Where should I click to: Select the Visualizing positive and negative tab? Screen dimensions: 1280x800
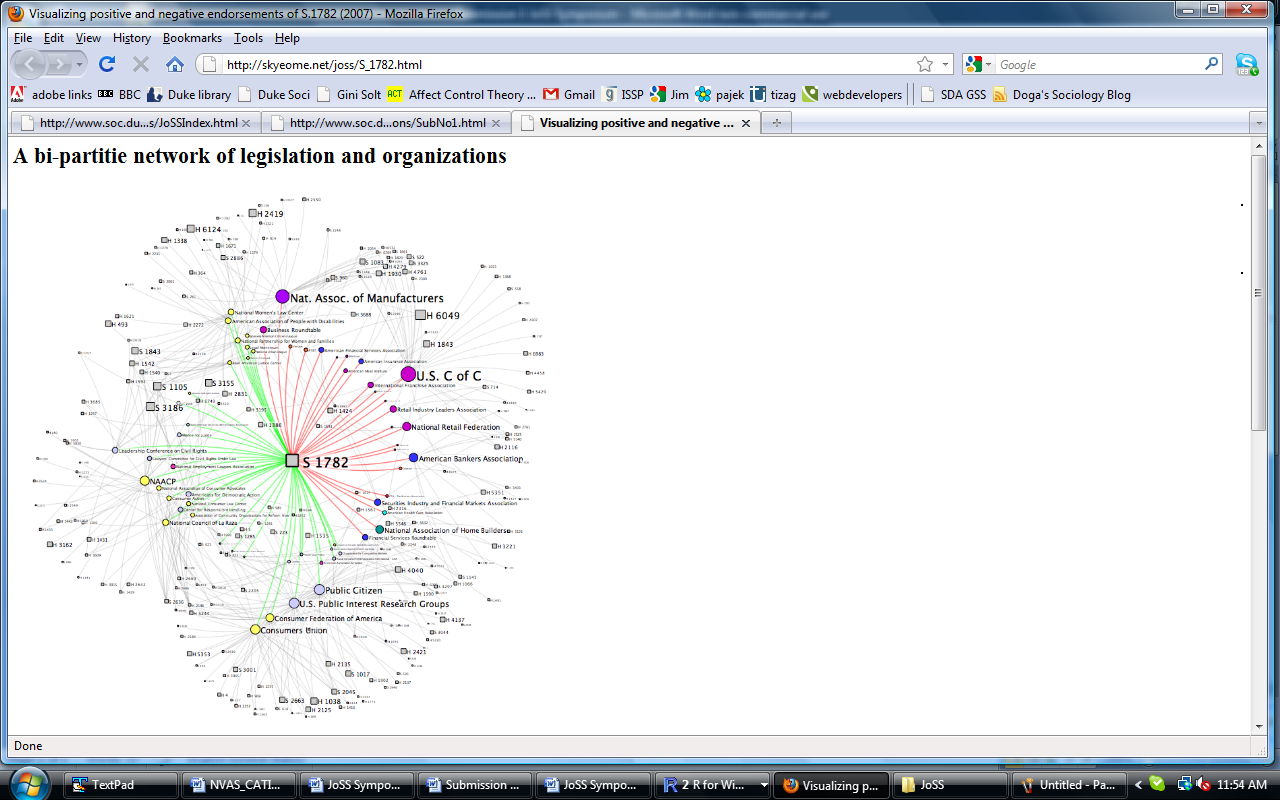pos(636,123)
